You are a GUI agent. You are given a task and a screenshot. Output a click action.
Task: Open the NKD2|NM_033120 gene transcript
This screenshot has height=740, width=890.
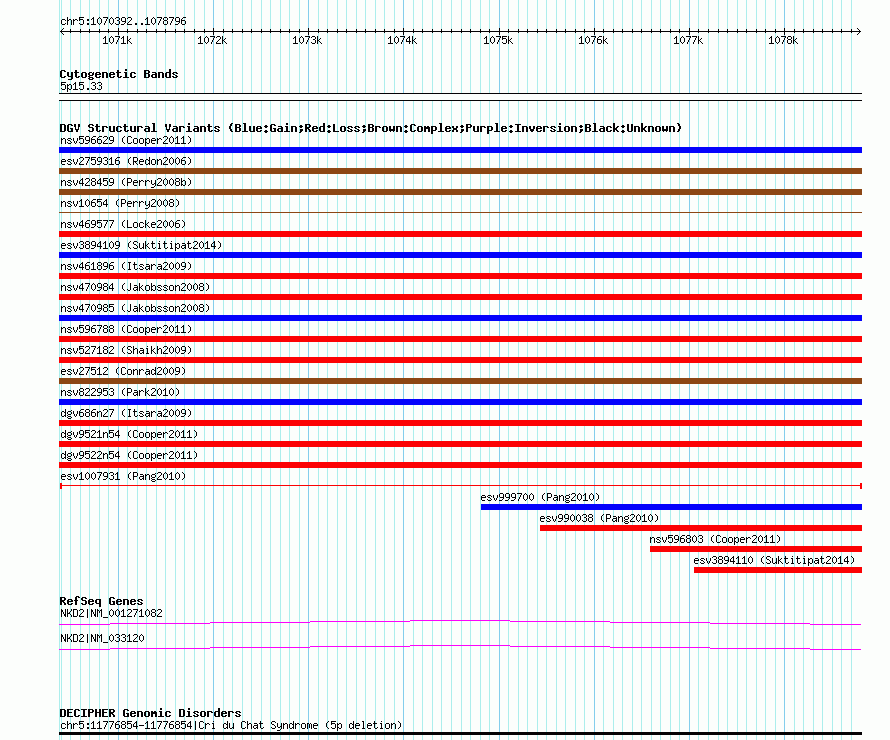click(460, 648)
